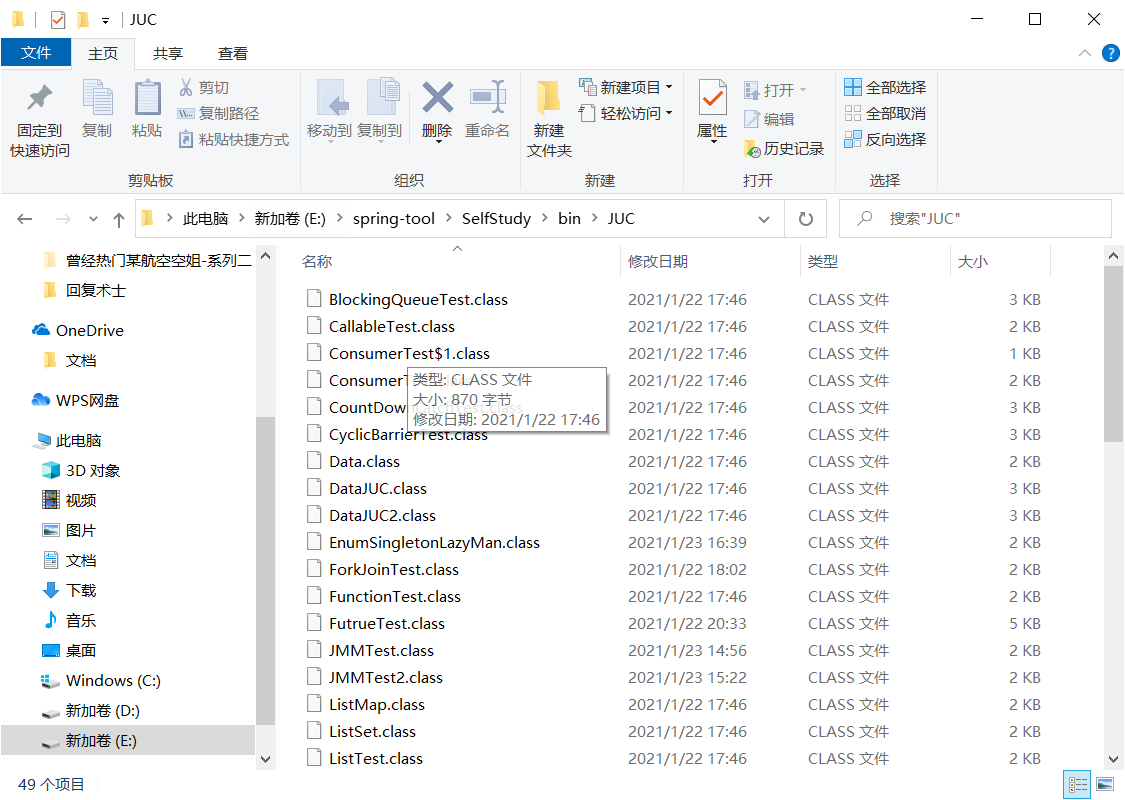The image size is (1125, 800).
Task: Click the Delete (删除) X icon
Action: coord(438,98)
